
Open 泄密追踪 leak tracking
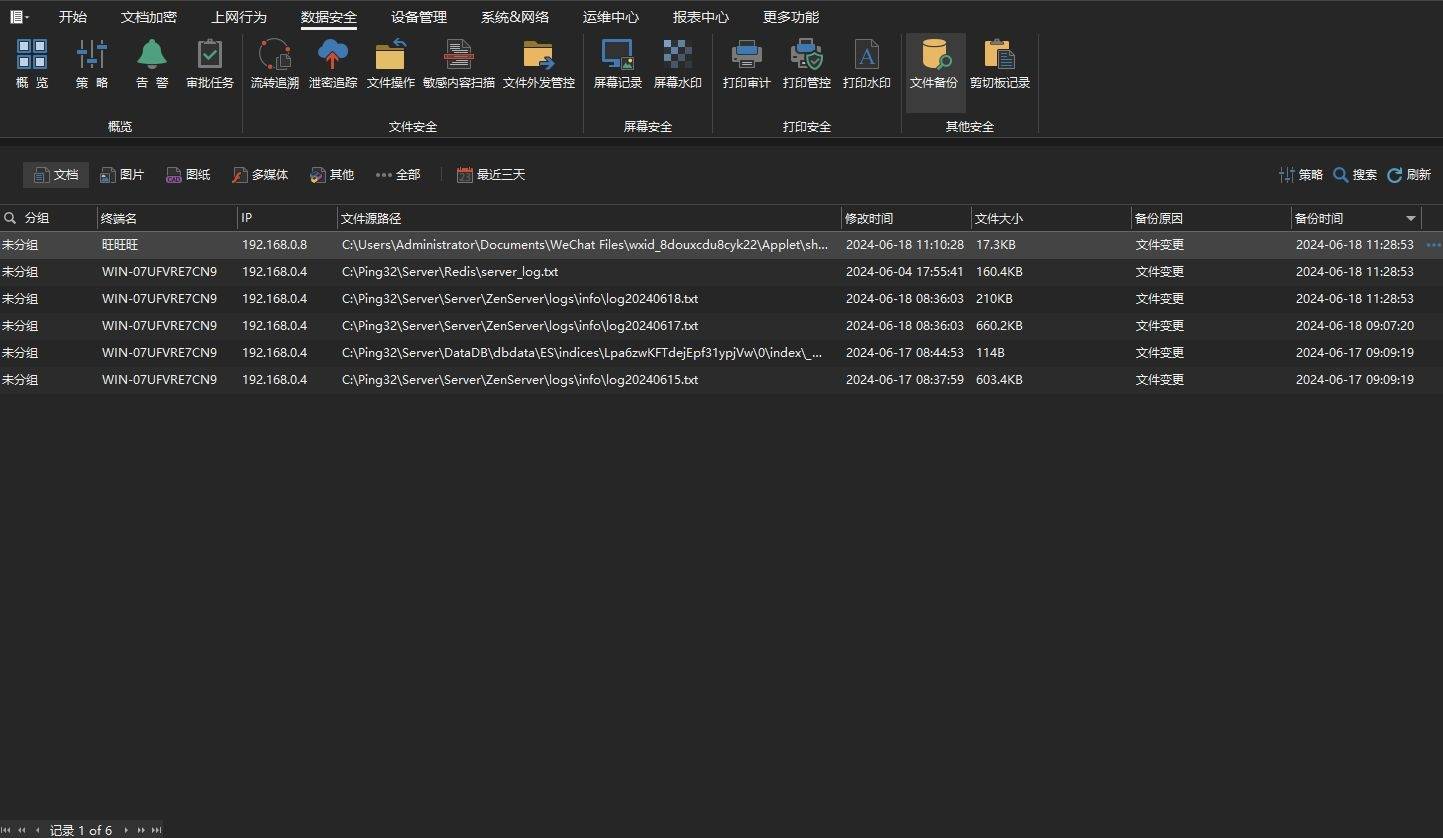coord(333,64)
